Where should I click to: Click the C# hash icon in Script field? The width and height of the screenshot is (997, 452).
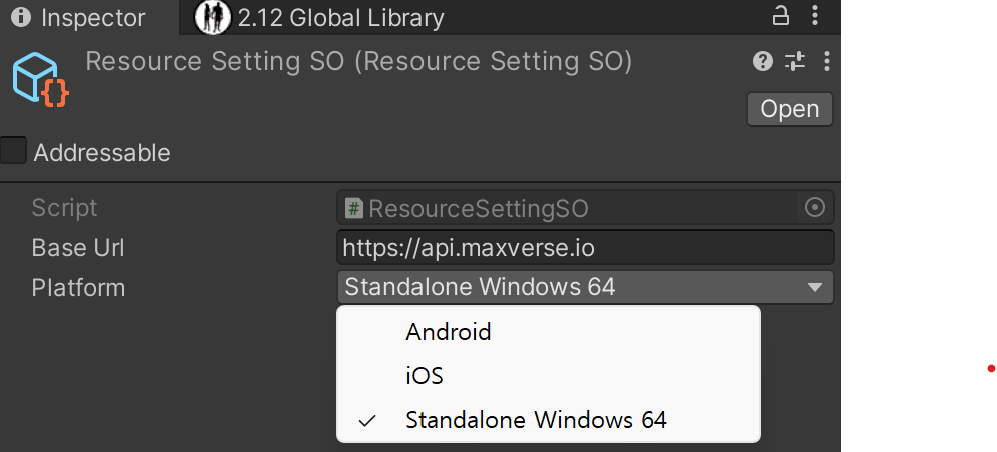coord(354,208)
